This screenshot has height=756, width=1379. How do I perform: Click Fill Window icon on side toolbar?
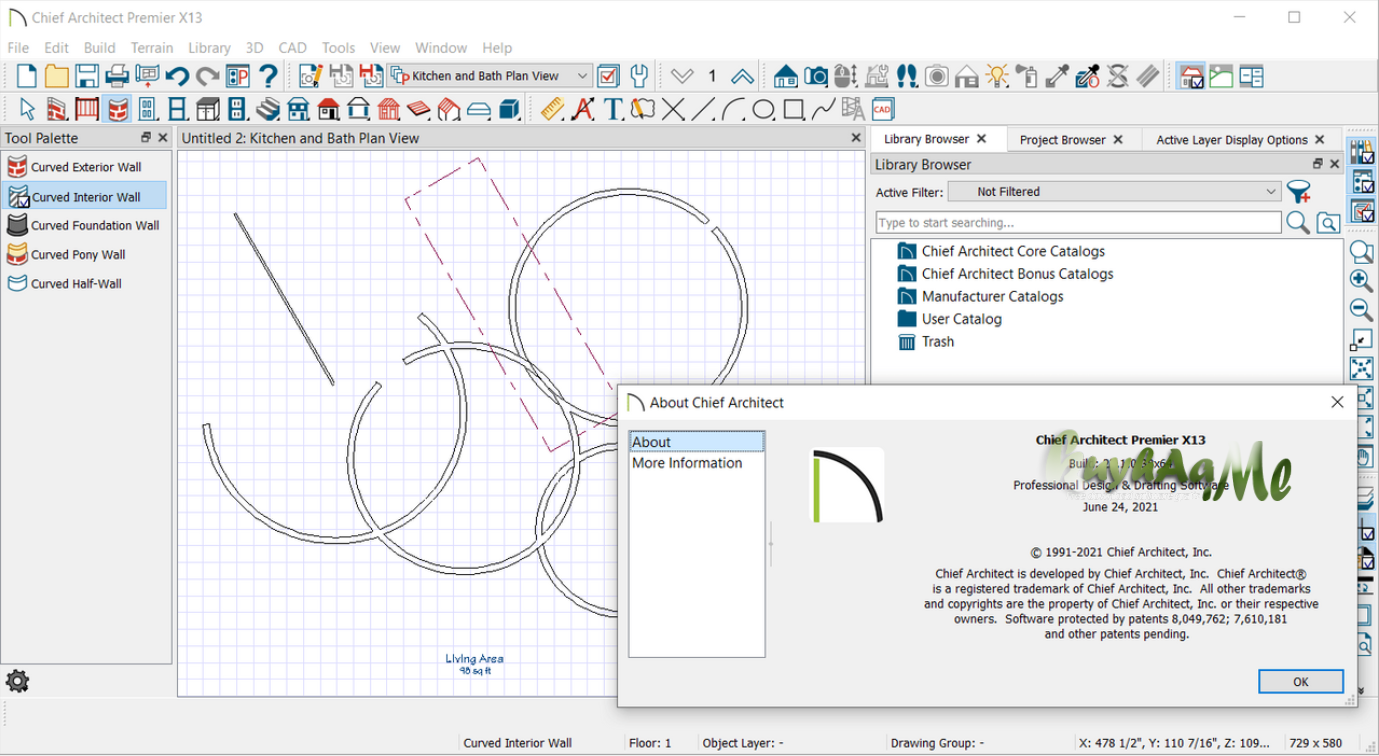tap(1361, 368)
